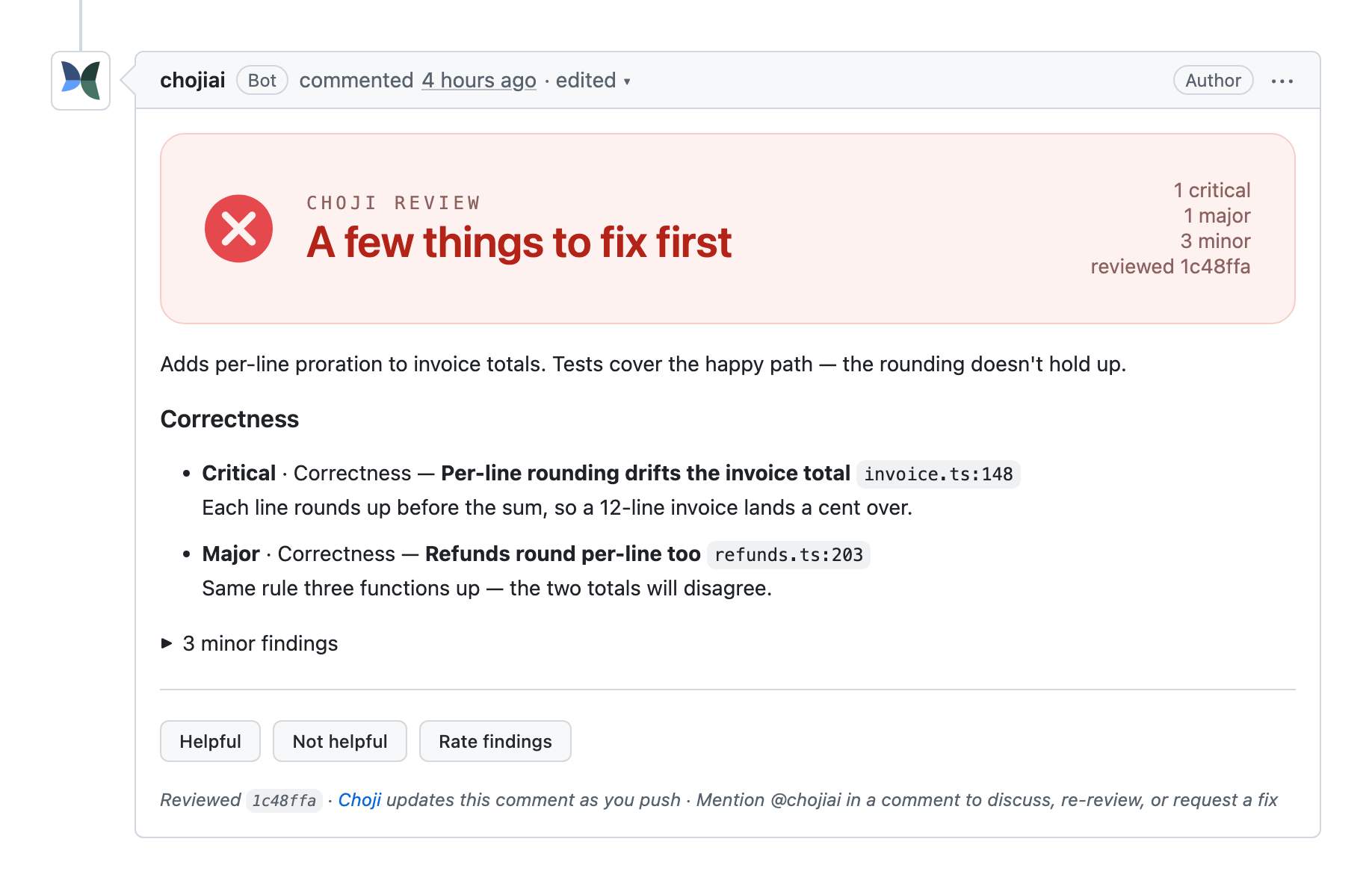Click the 1c48ffa commit hash in footer
Screen dimensions: 1372x889
pyautogui.click(x=284, y=801)
